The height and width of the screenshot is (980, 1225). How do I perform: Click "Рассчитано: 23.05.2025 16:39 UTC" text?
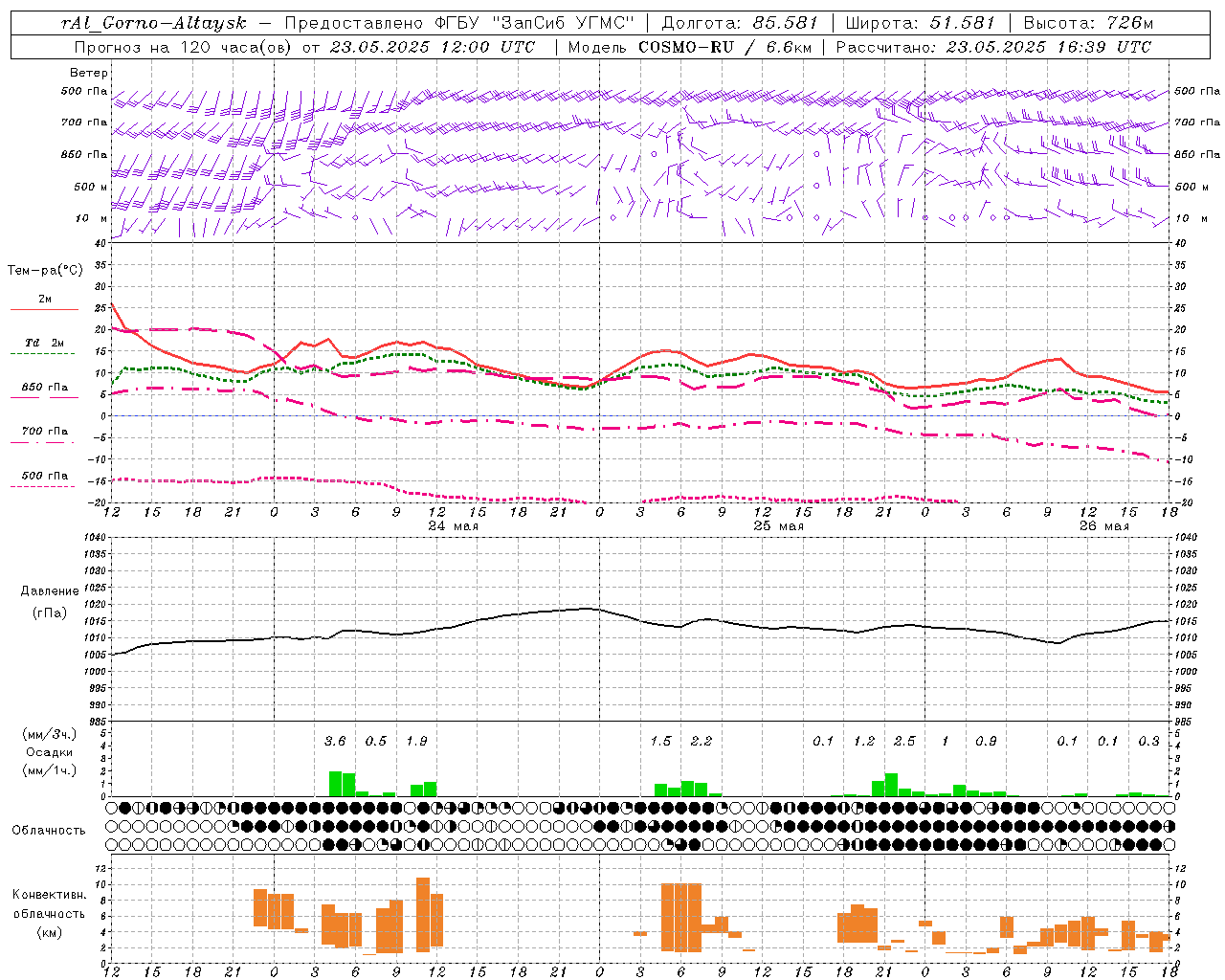coord(993,47)
